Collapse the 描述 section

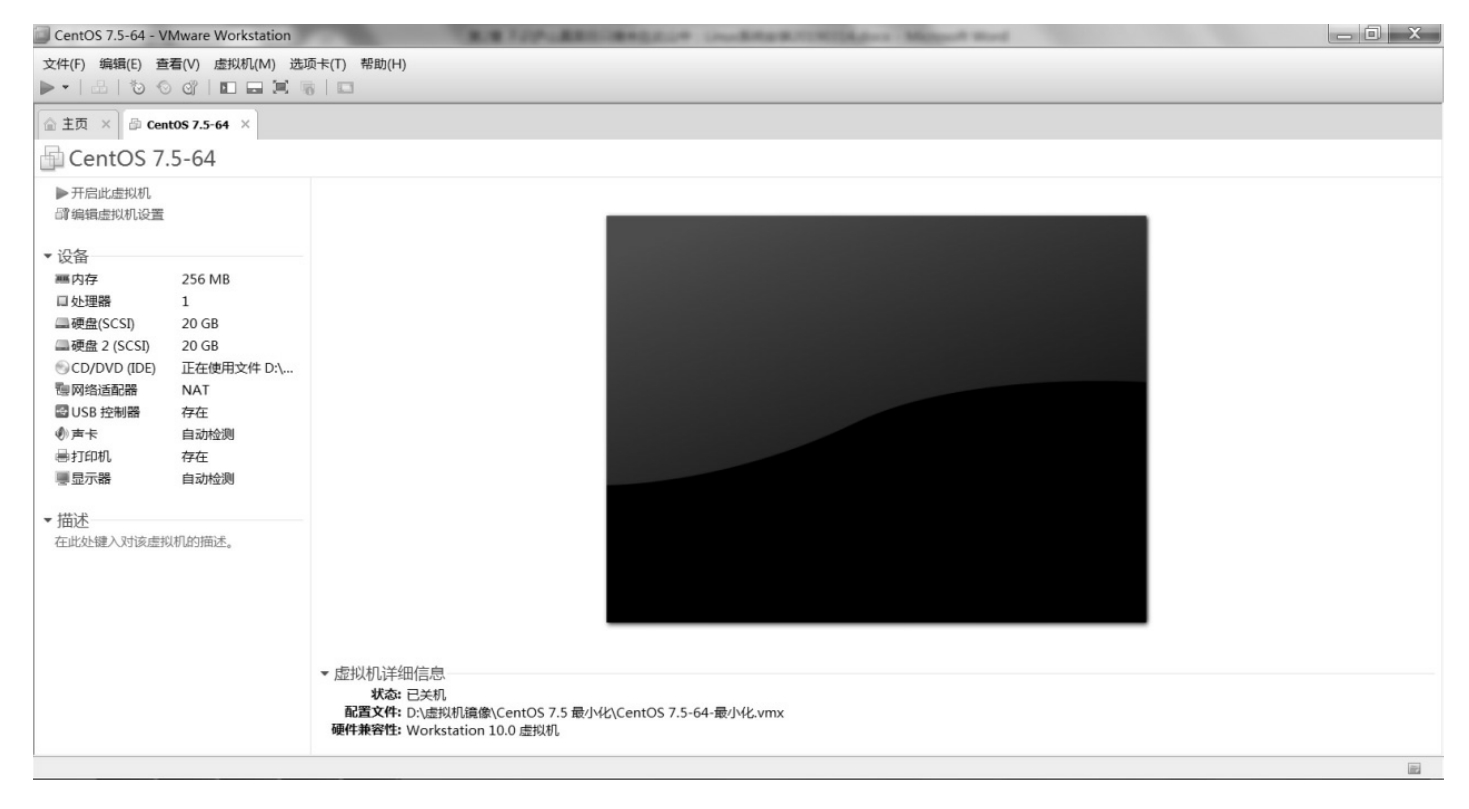[48, 521]
